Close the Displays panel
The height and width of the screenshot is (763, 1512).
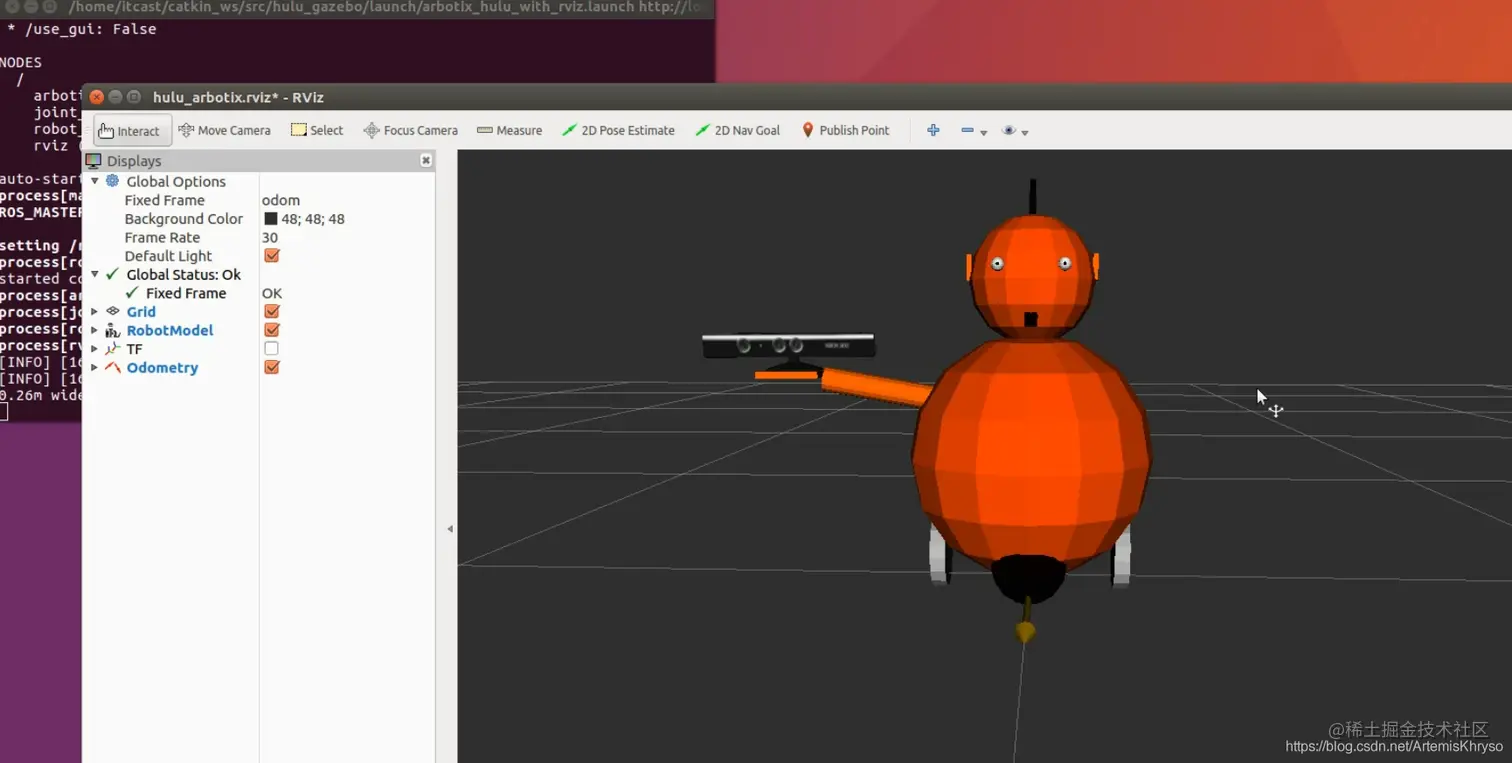[x=426, y=160]
